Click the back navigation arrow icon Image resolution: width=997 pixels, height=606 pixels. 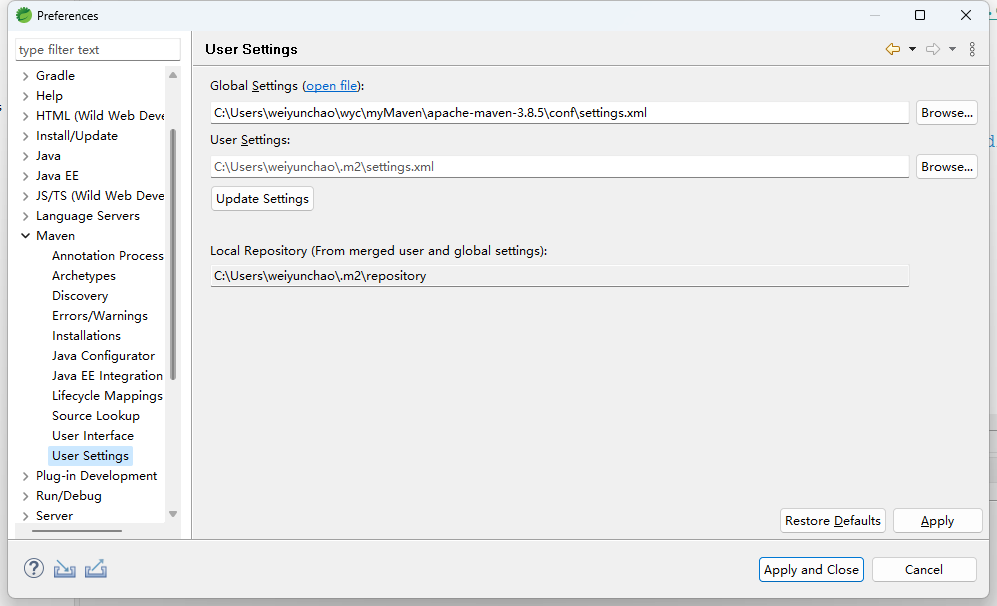click(892, 49)
